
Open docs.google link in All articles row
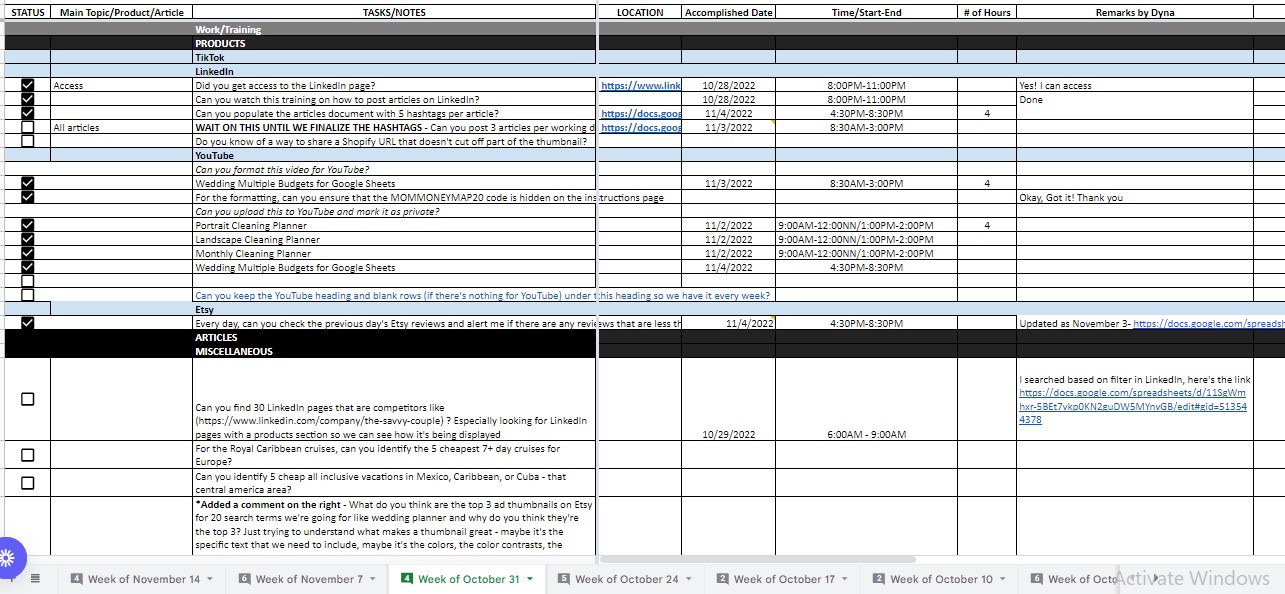(641, 128)
